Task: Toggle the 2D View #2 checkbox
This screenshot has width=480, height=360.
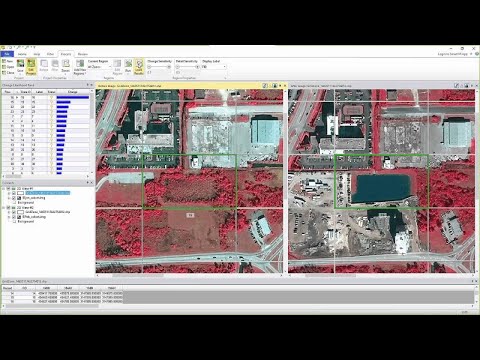Action: 9,207
